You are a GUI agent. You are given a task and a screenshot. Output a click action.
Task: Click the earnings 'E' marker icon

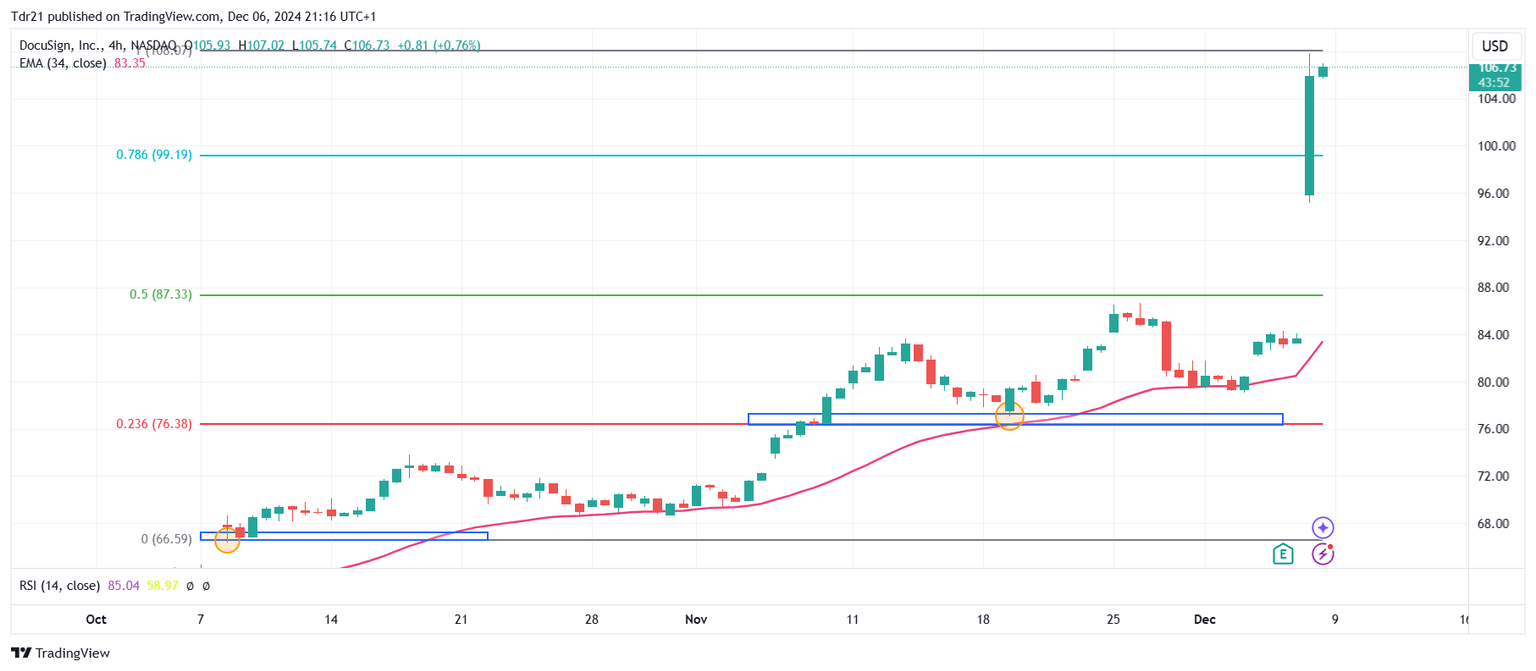(1283, 553)
